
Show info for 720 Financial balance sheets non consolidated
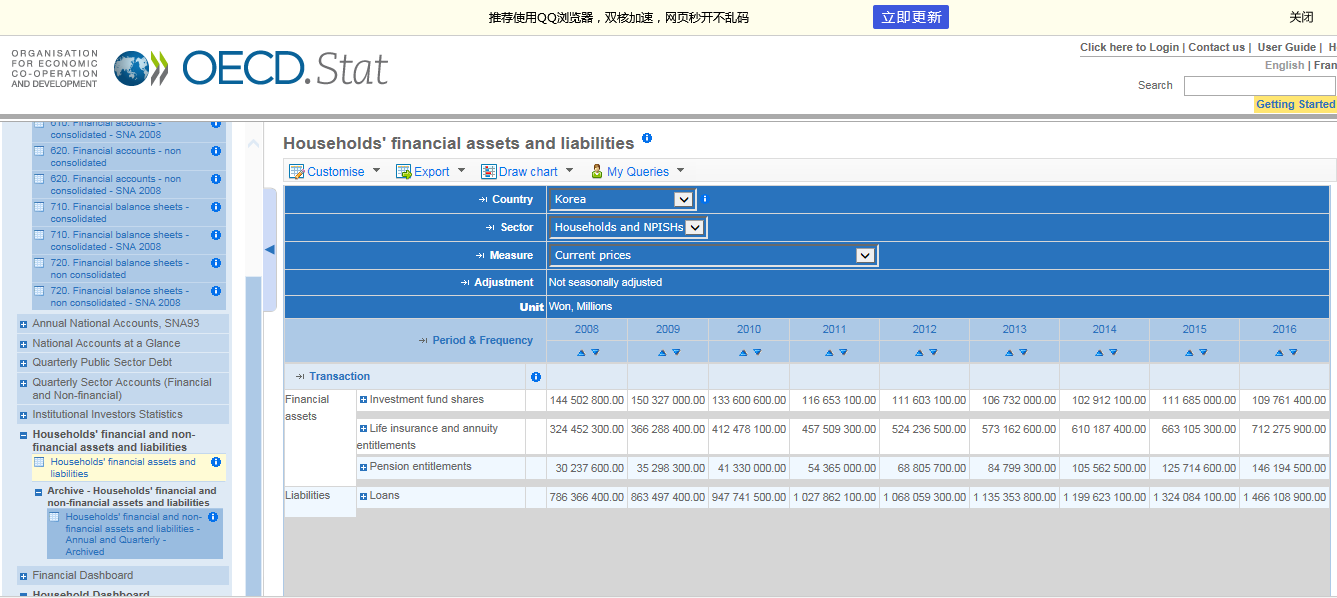click(216, 263)
